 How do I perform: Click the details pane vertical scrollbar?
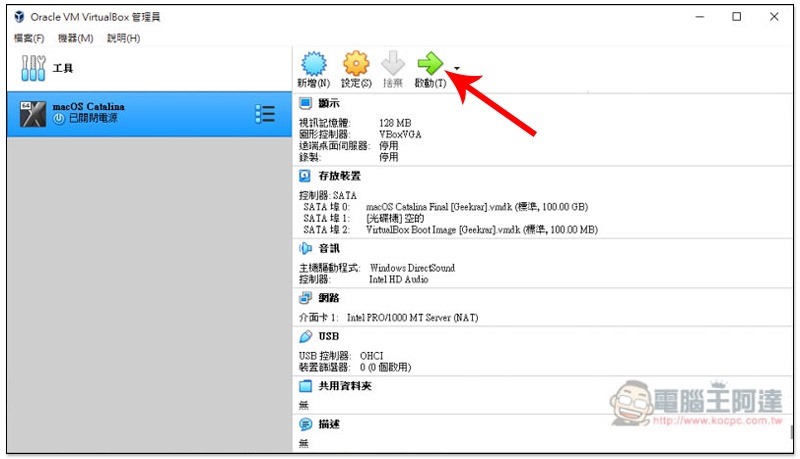click(791, 431)
